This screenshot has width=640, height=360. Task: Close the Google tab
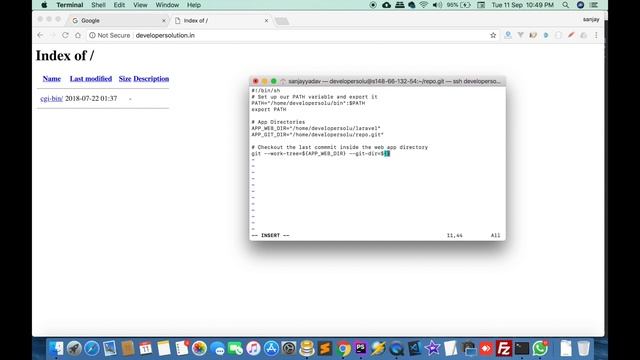click(164, 20)
